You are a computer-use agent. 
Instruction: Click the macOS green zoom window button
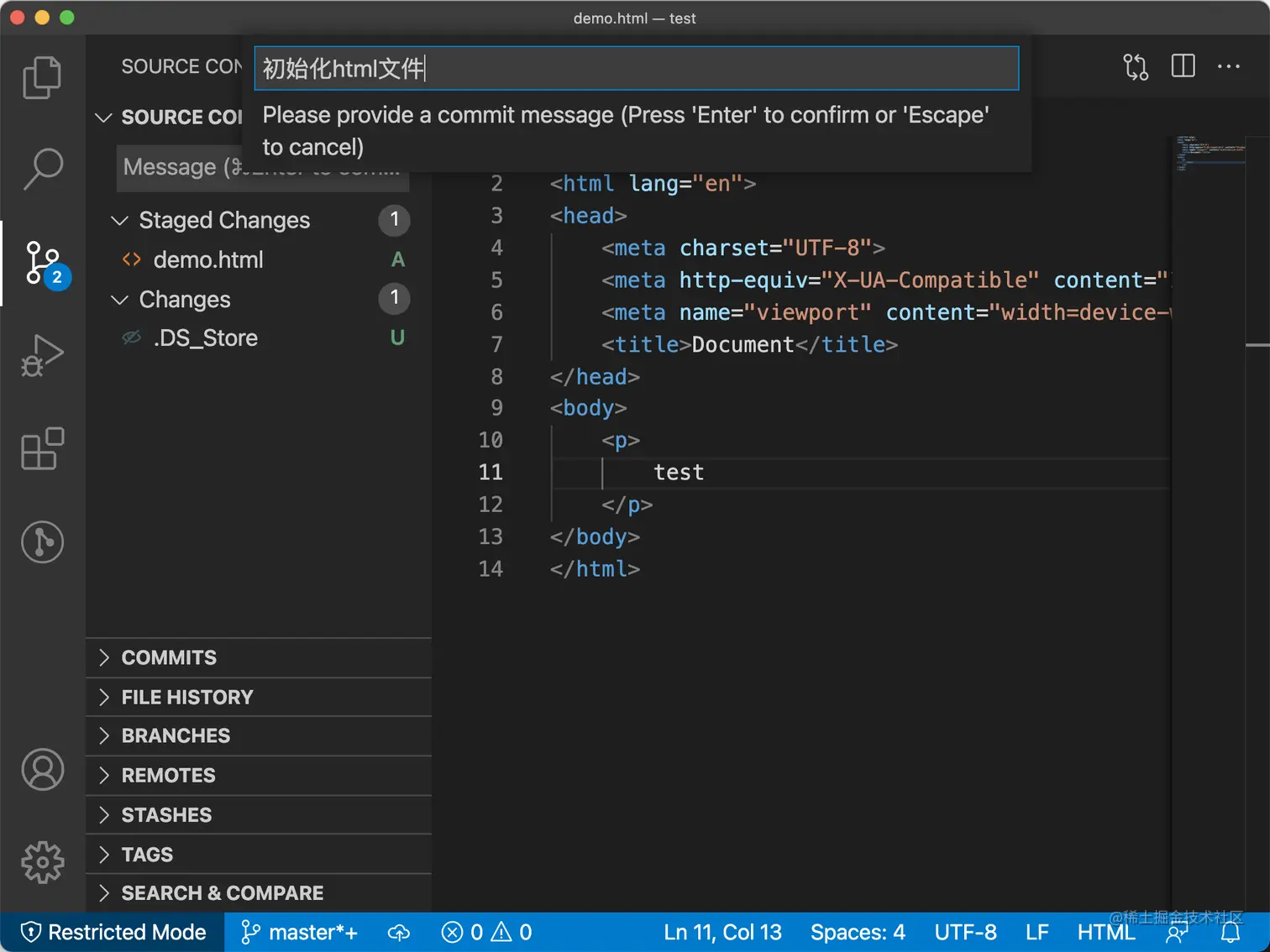pos(67,18)
